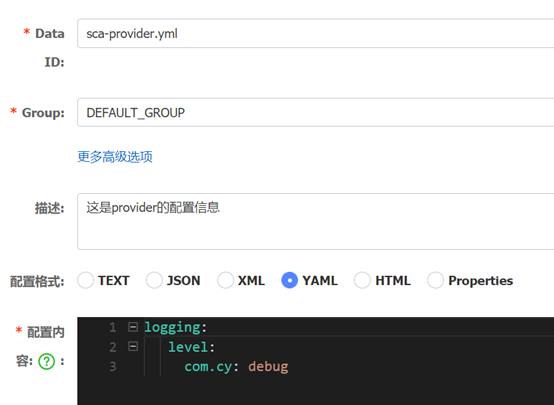Screen dimensions: 554x405
Task: Select the TEXT format radio button
Action: pos(86,280)
